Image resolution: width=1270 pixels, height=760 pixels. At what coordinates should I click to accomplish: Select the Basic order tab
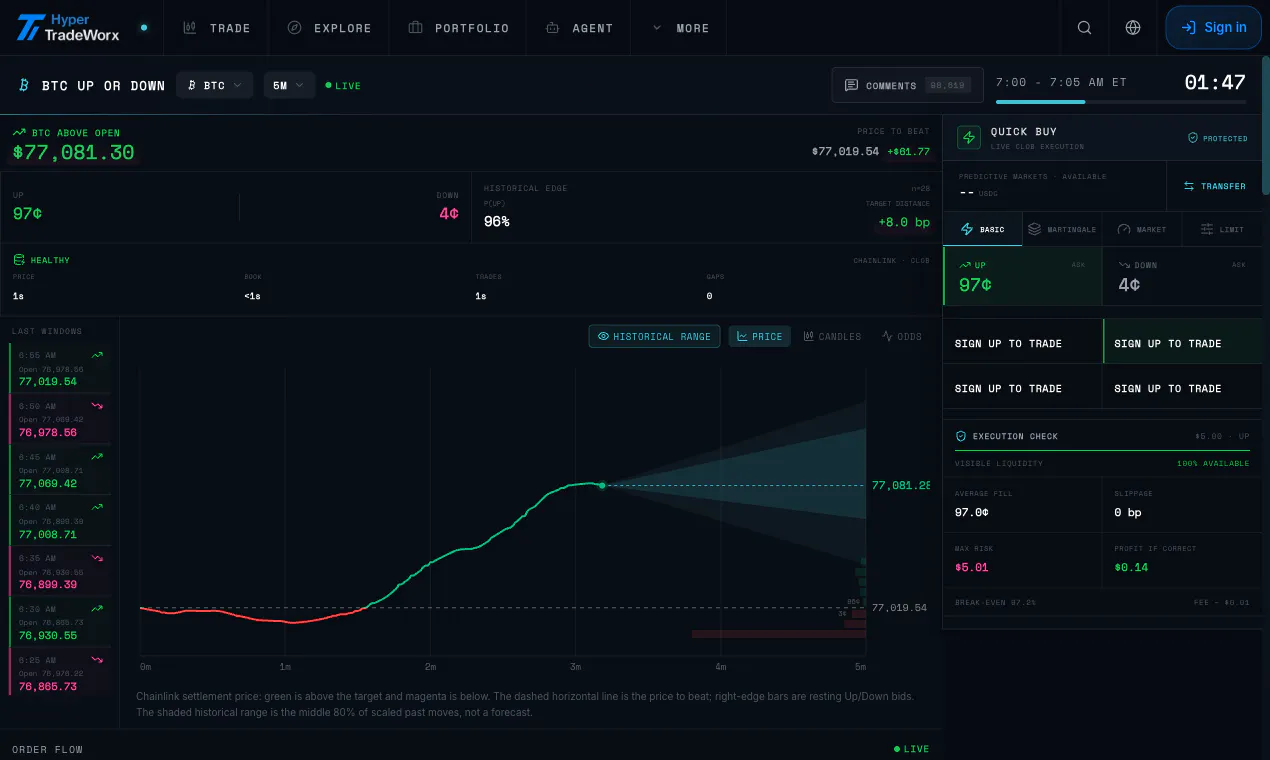tap(983, 229)
